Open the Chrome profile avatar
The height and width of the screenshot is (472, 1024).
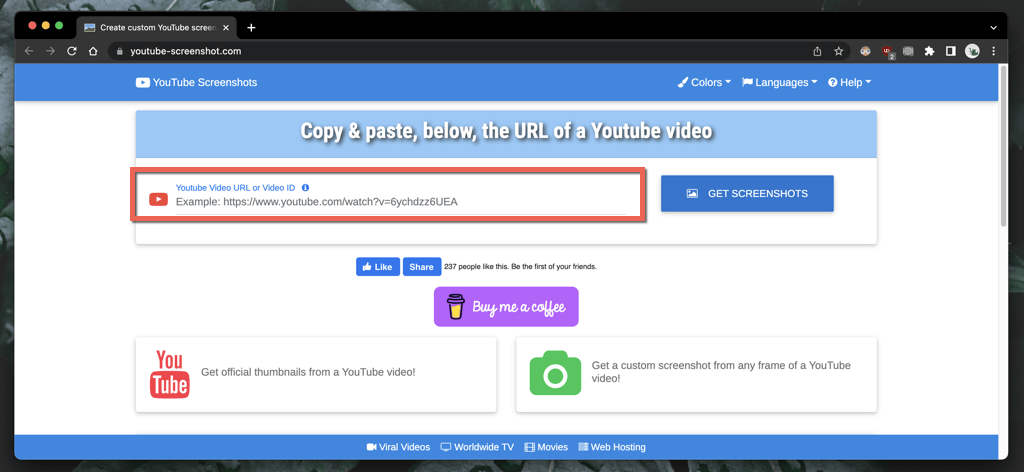click(x=972, y=51)
